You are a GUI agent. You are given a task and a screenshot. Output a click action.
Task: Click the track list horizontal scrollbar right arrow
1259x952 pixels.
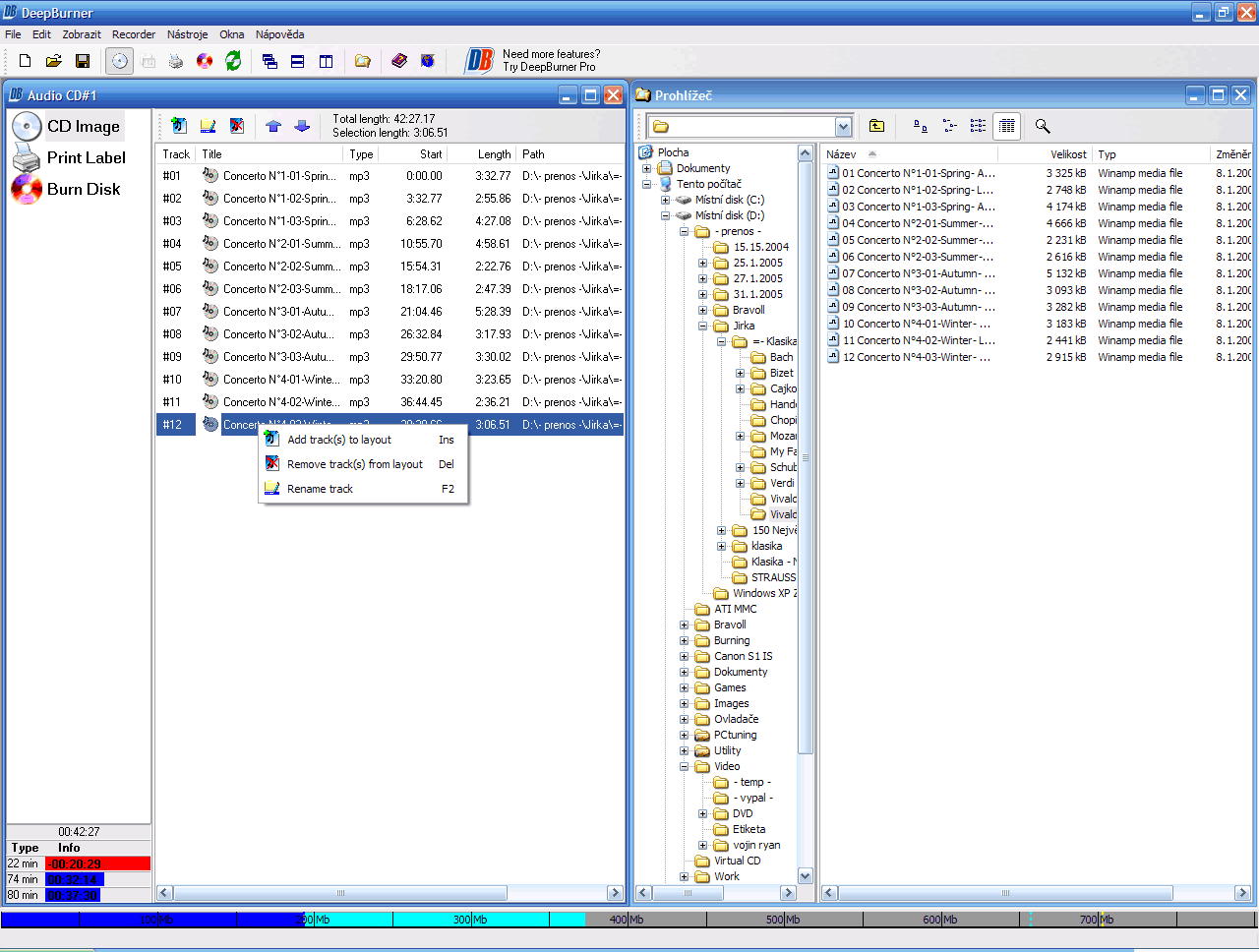tap(616, 893)
